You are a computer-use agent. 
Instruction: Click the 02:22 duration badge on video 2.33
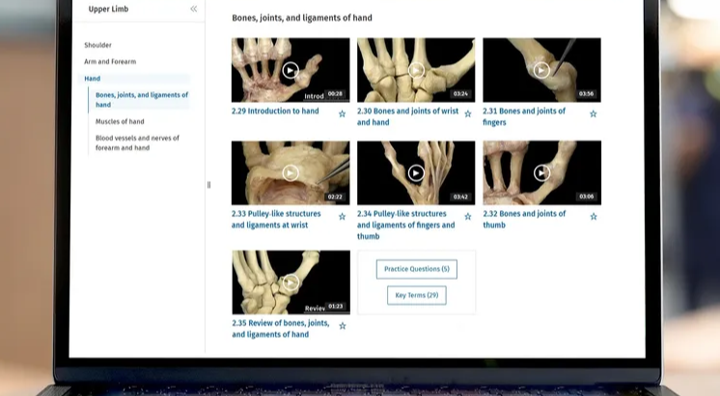(x=335, y=197)
